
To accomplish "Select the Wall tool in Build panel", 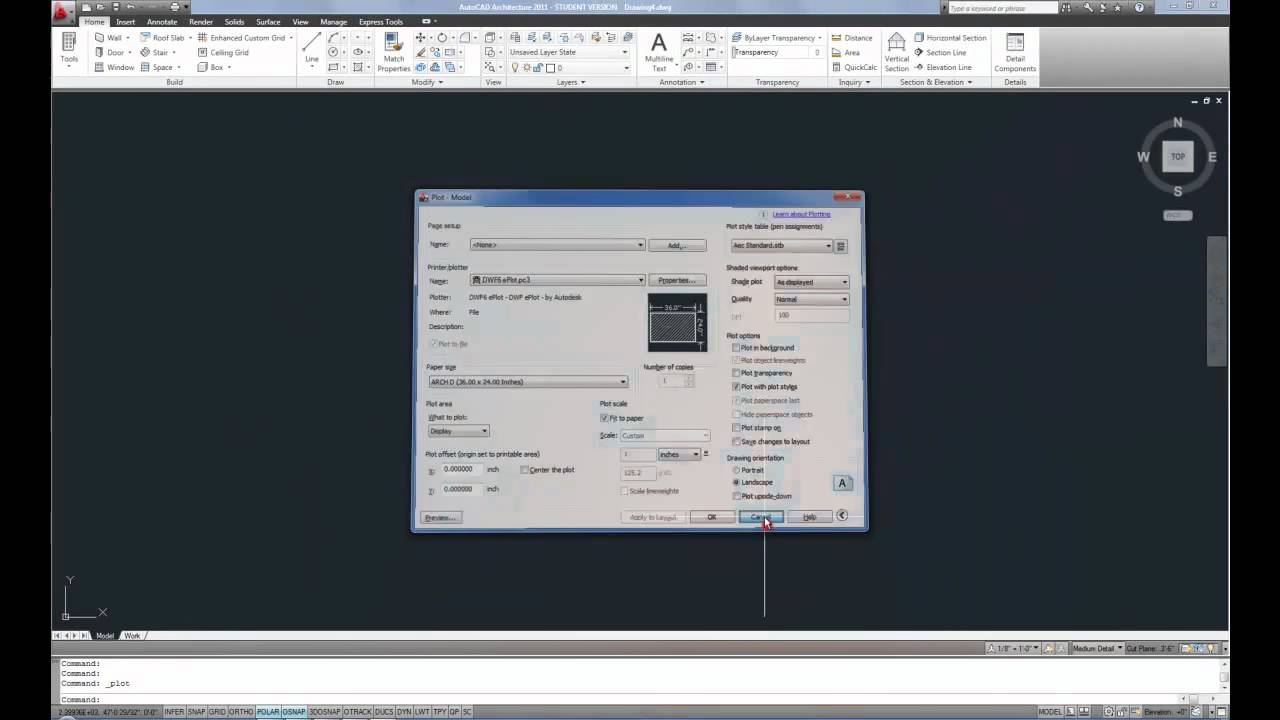I will pos(109,38).
